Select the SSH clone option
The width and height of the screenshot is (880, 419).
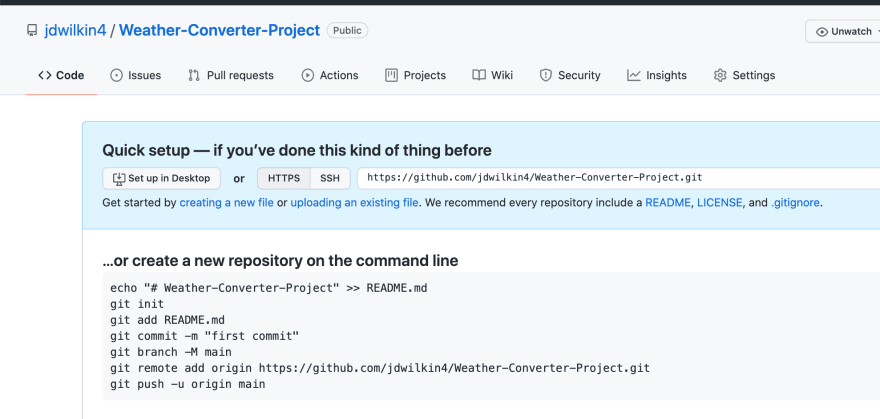click(330, 178)
